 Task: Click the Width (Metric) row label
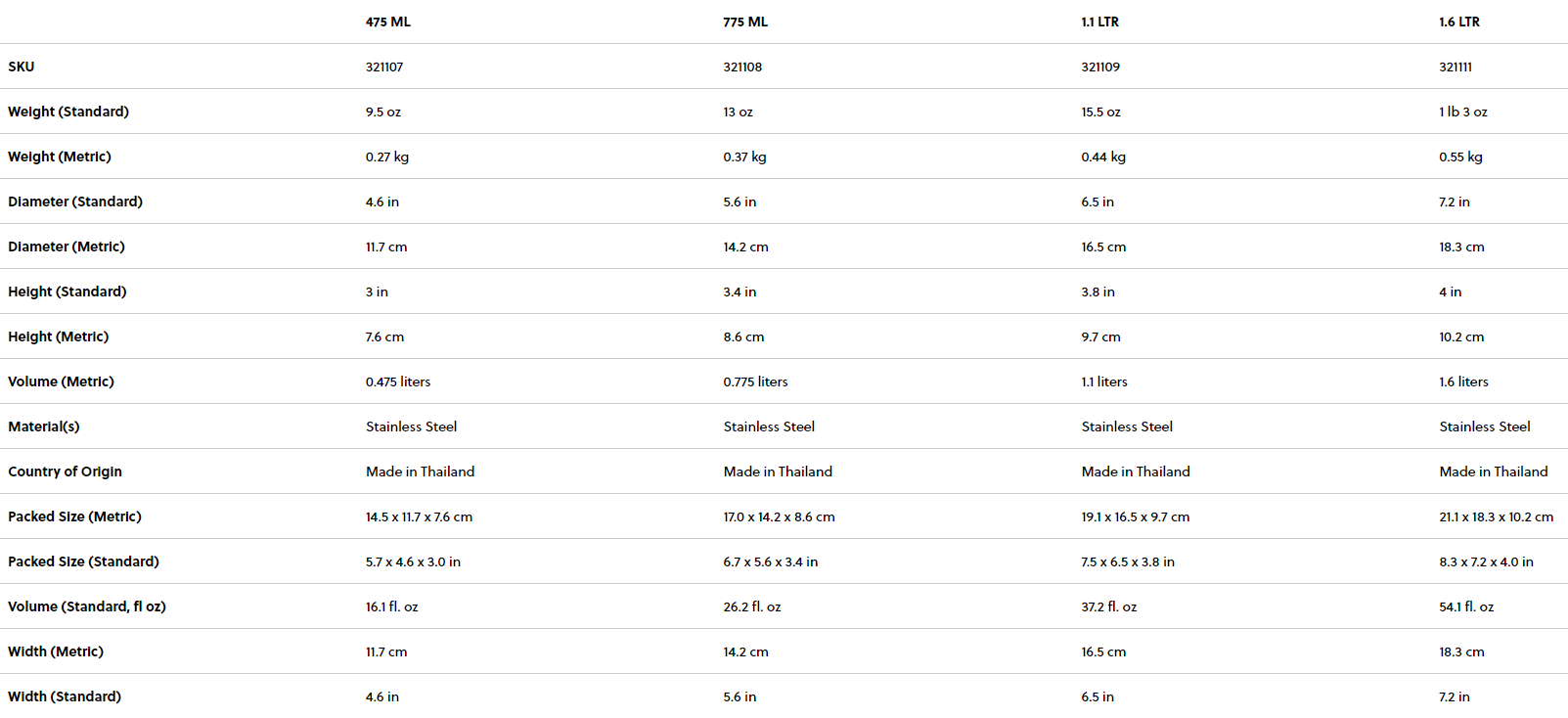56,651
